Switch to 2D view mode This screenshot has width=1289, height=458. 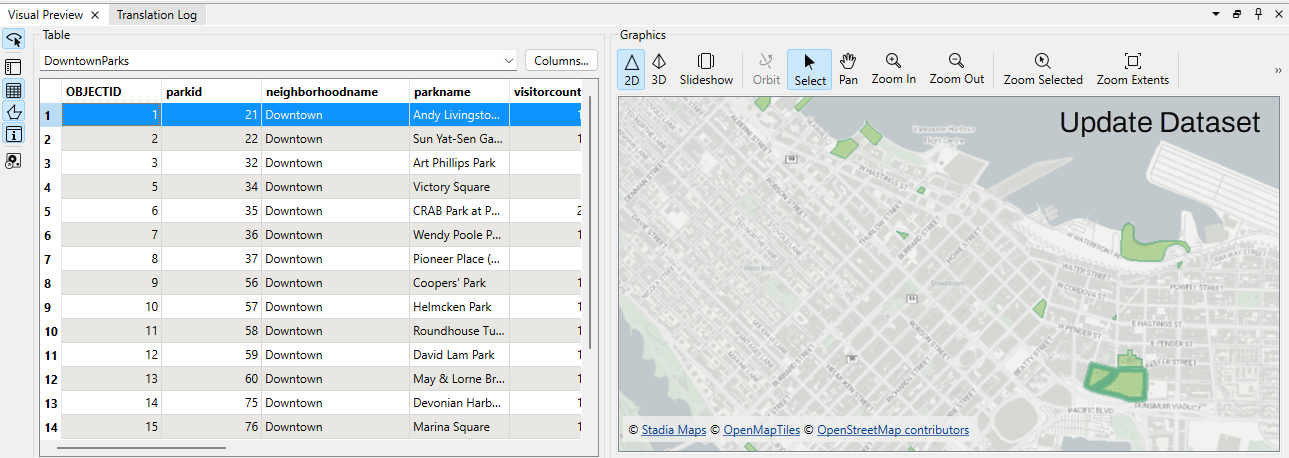pyautogui.click(x=632, y=69)
